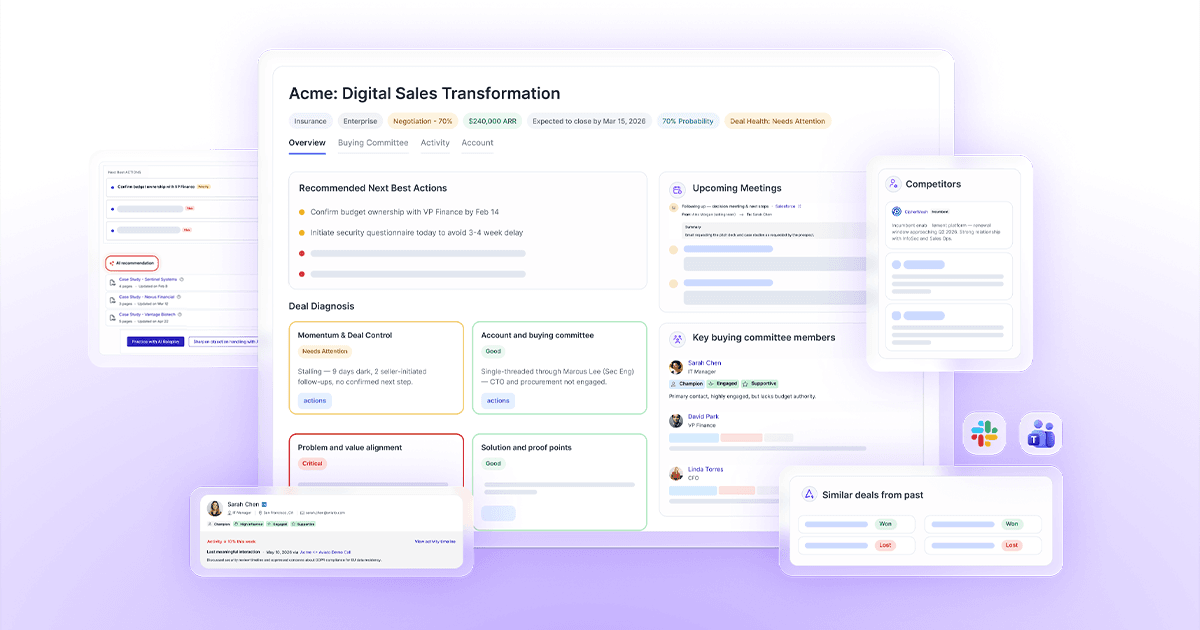Click the Nexus Financial case study document icon
This screenshot has height=630, width=1200.
pos(113,300)
